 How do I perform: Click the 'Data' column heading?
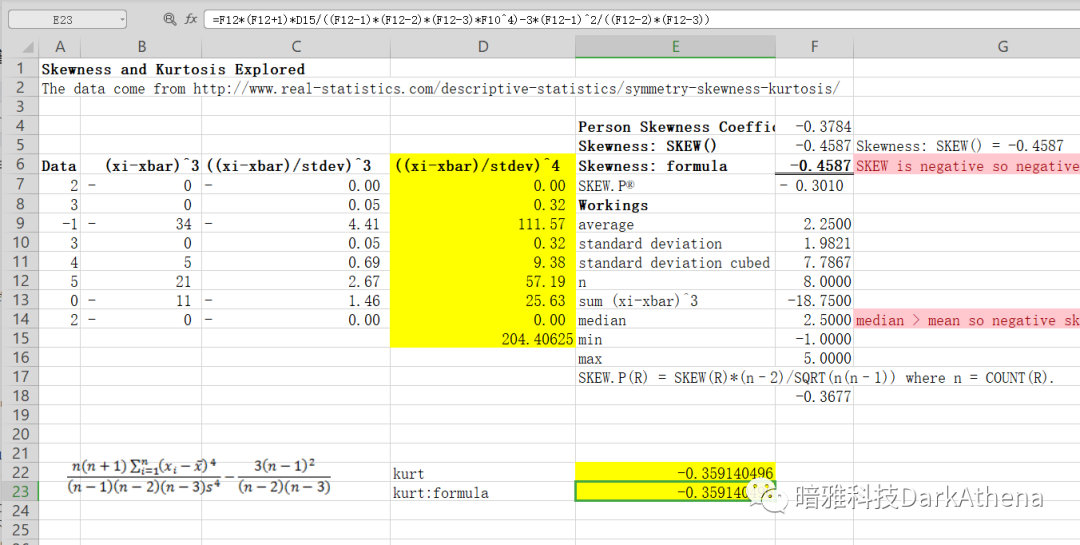[59, 165]
